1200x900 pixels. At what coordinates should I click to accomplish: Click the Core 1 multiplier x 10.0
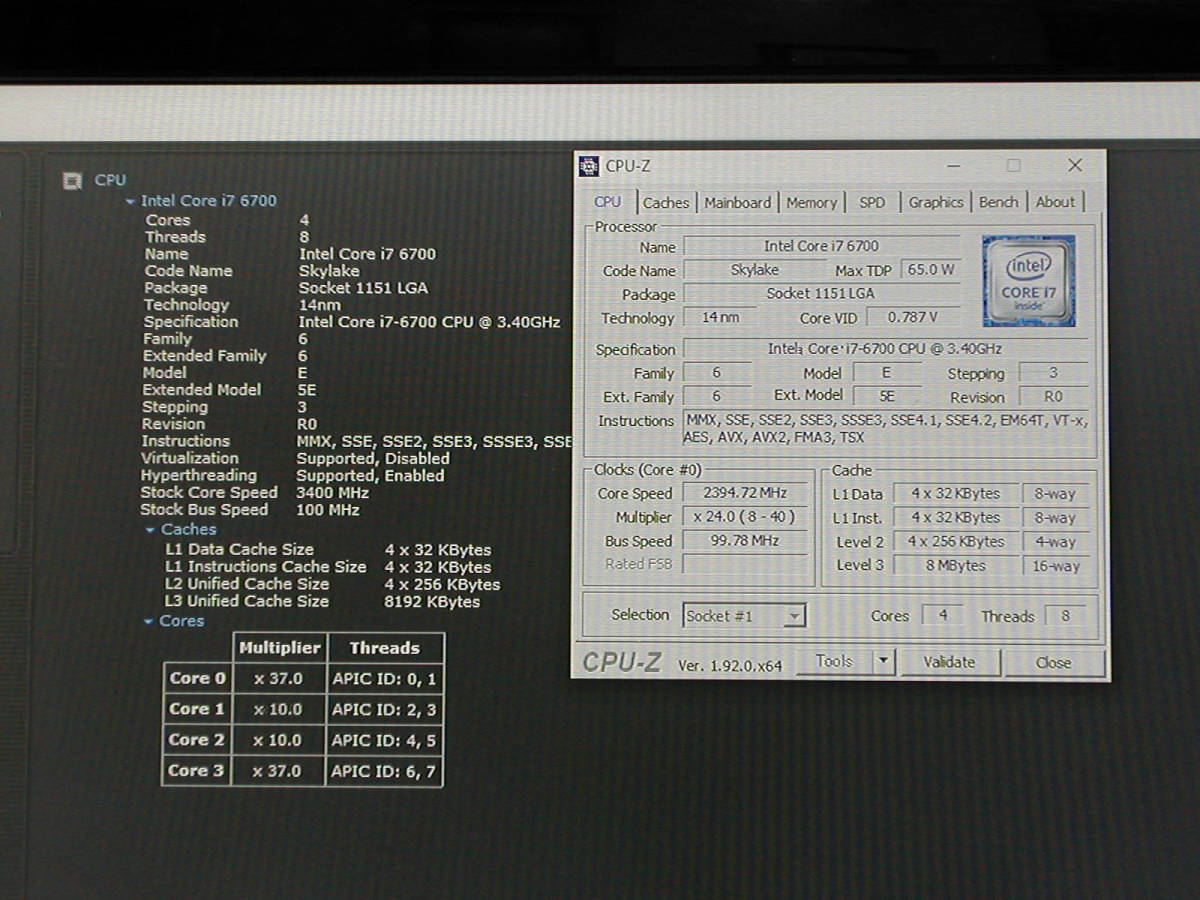pos(278,710)
